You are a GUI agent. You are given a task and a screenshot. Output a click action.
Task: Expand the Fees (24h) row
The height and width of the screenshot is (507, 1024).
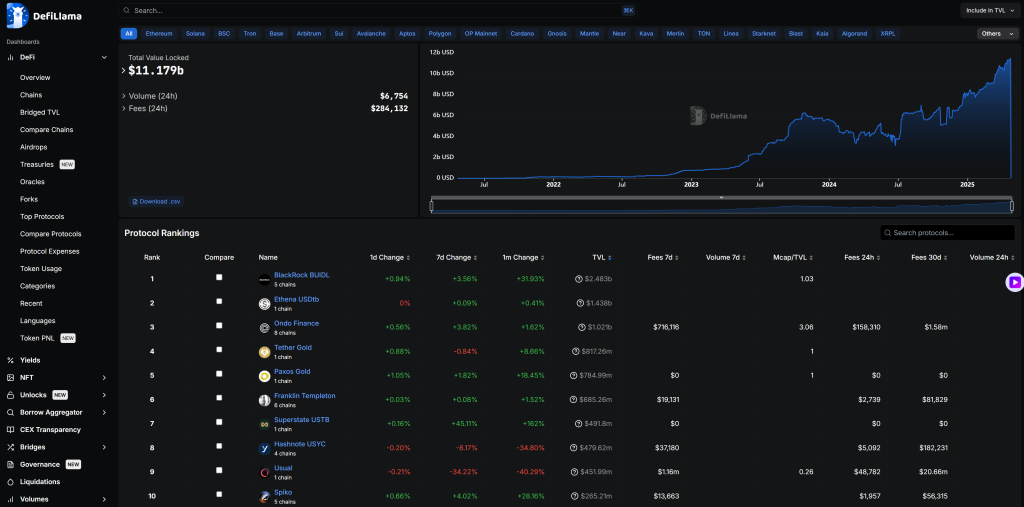(x=123, y=108)
